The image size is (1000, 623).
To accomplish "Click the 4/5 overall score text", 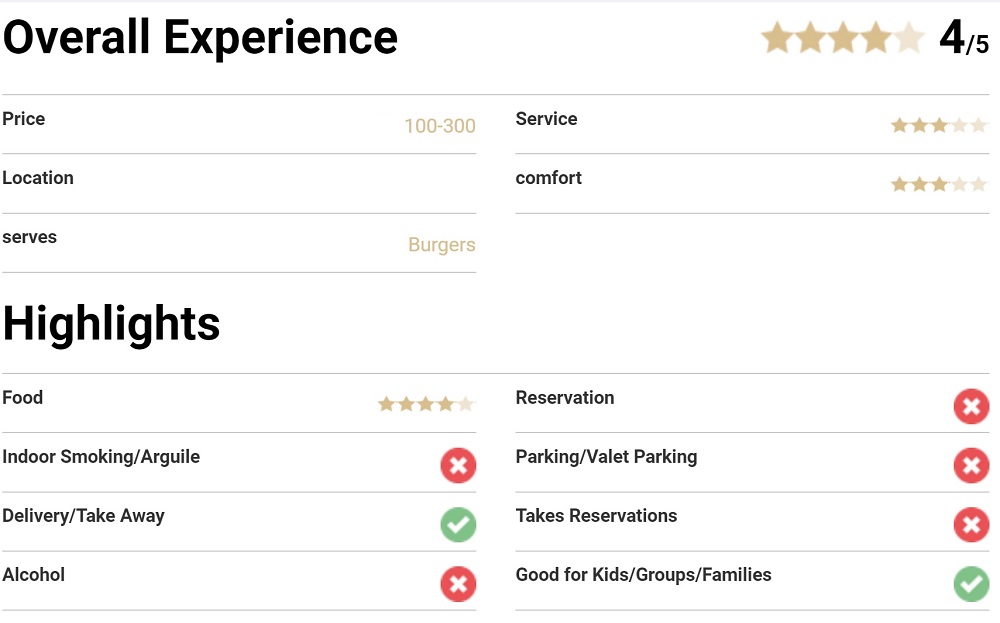I will pos(964,40).
